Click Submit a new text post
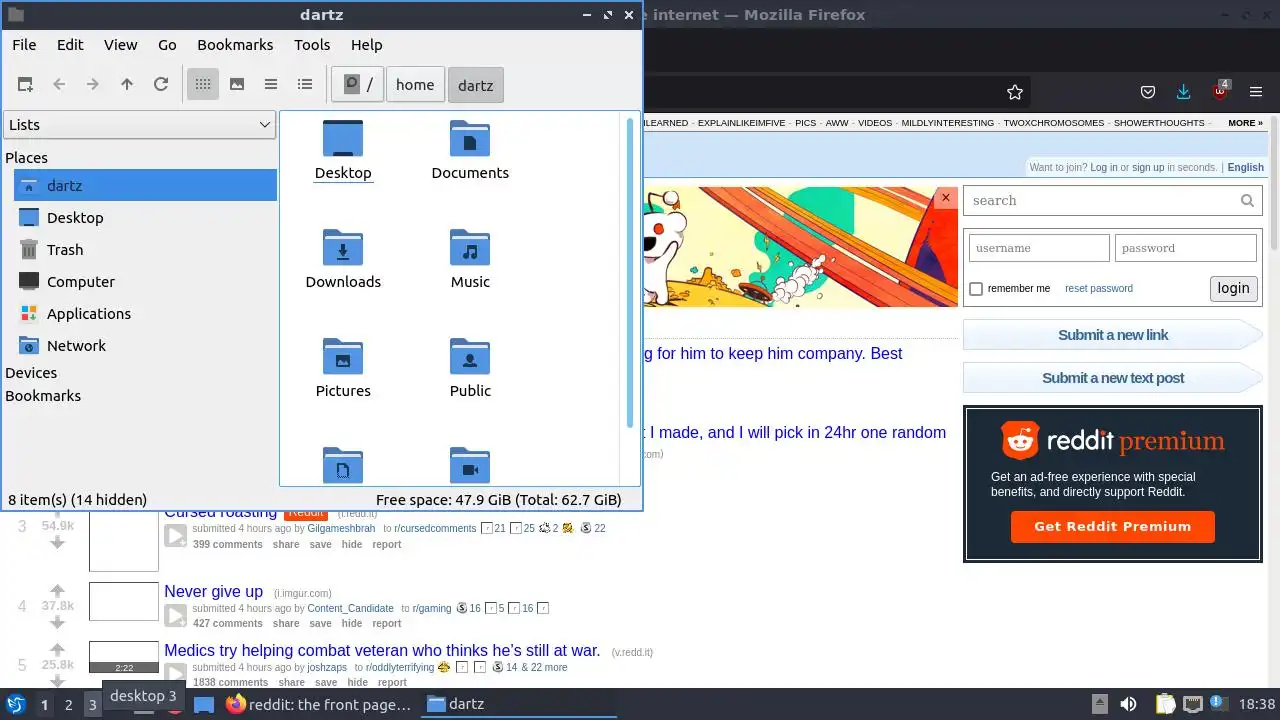This screenshot has height=720, width=1280. pyautogui.click(x=1113, y=378)
